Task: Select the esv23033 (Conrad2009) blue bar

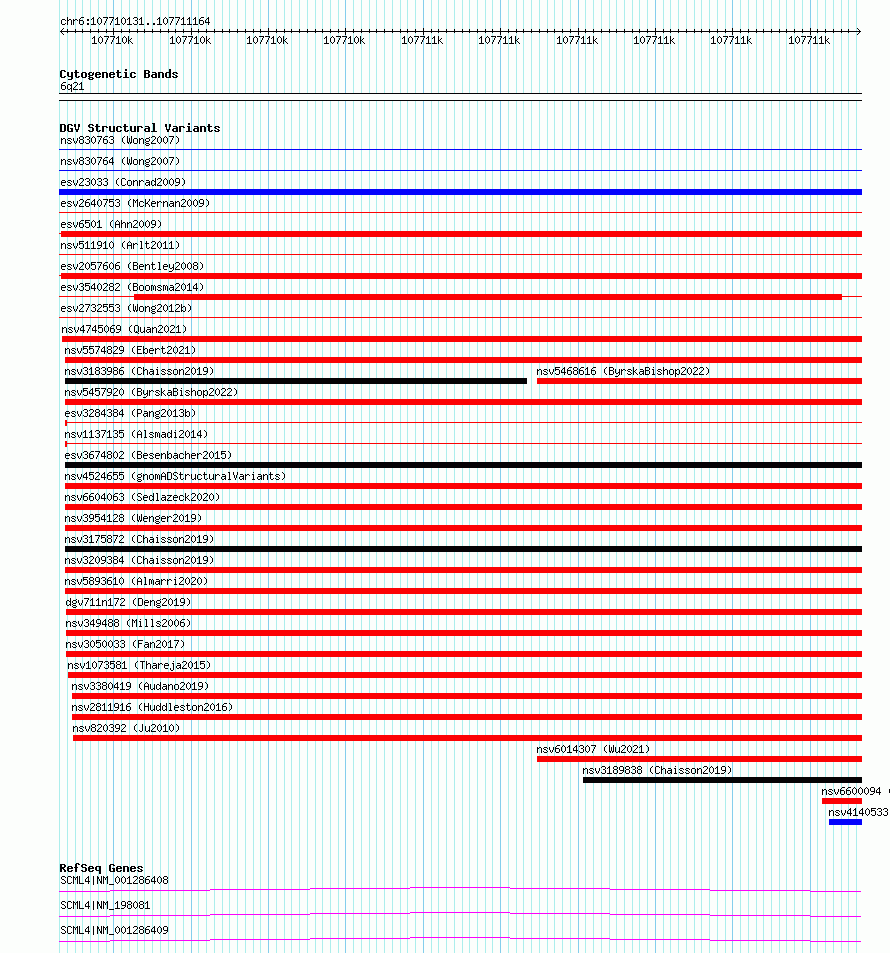Action: click(x=460, y=192)
